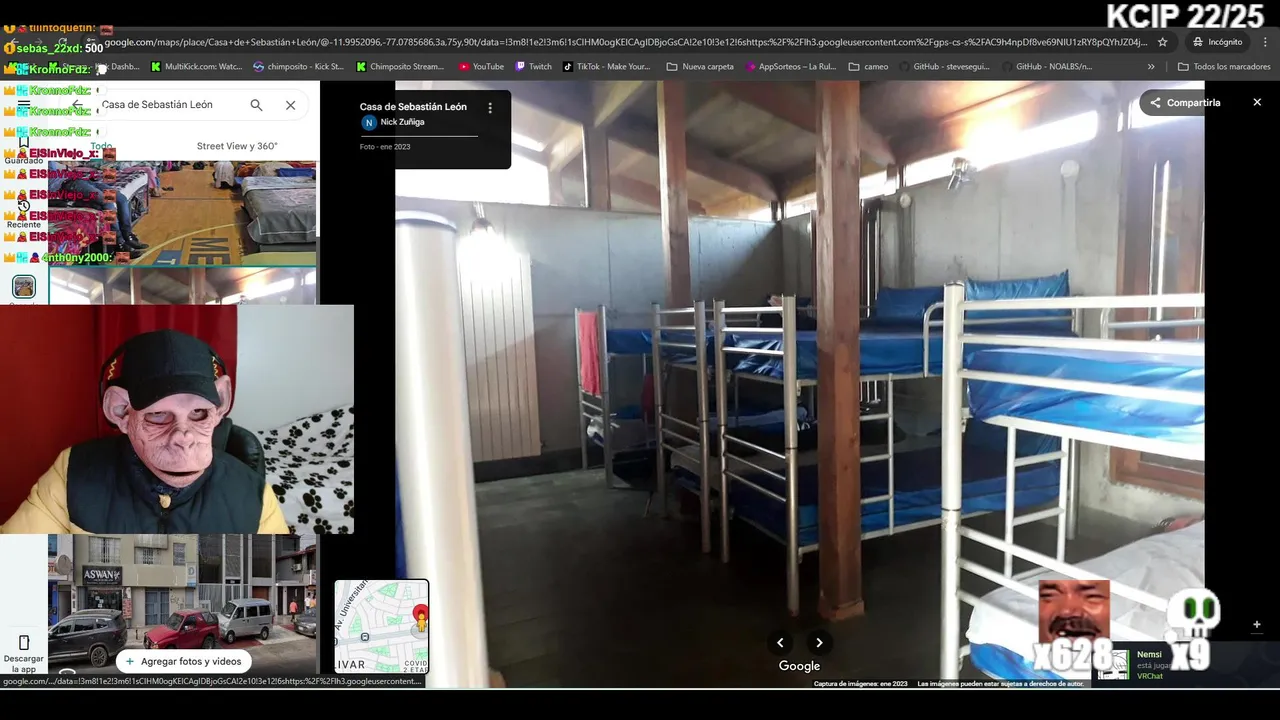Click the address bar URL

(625, 42)
